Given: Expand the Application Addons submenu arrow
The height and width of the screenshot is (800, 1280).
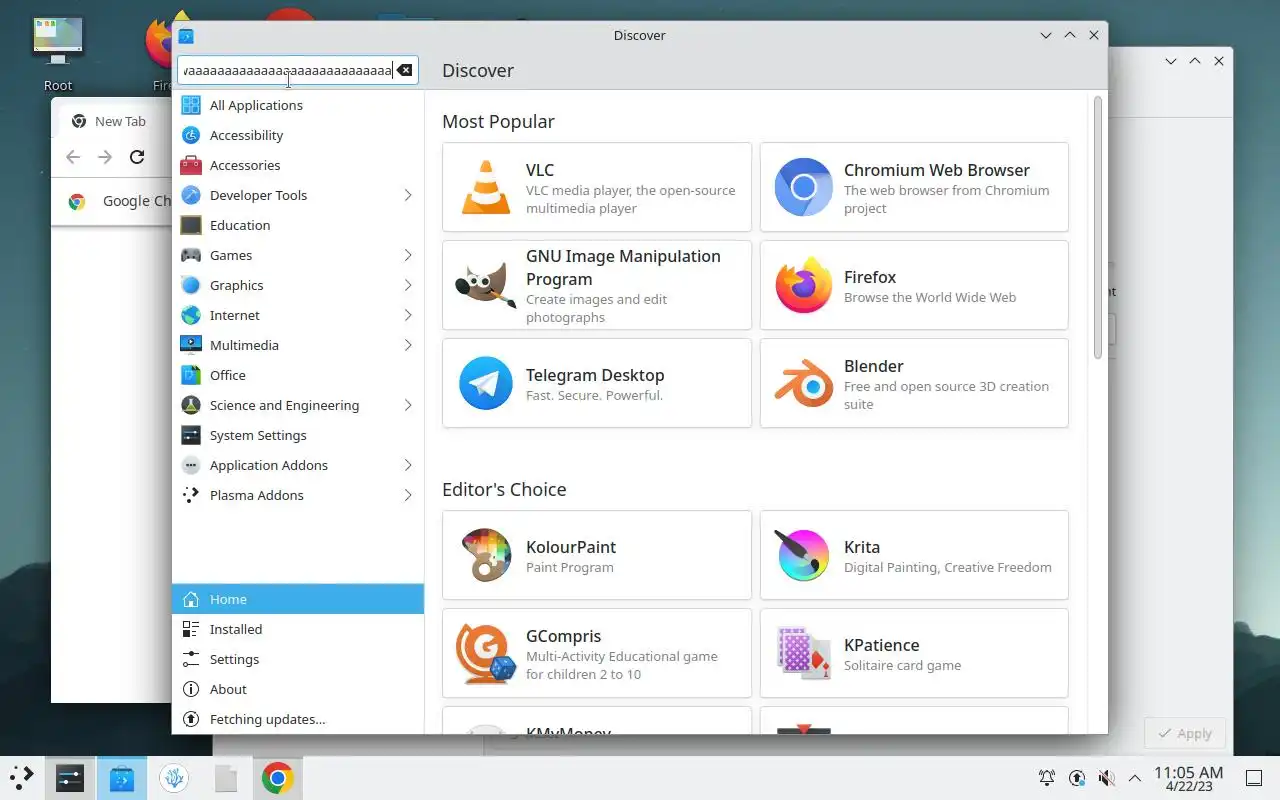Looking at the screenshot, I should tap(408, 465).
